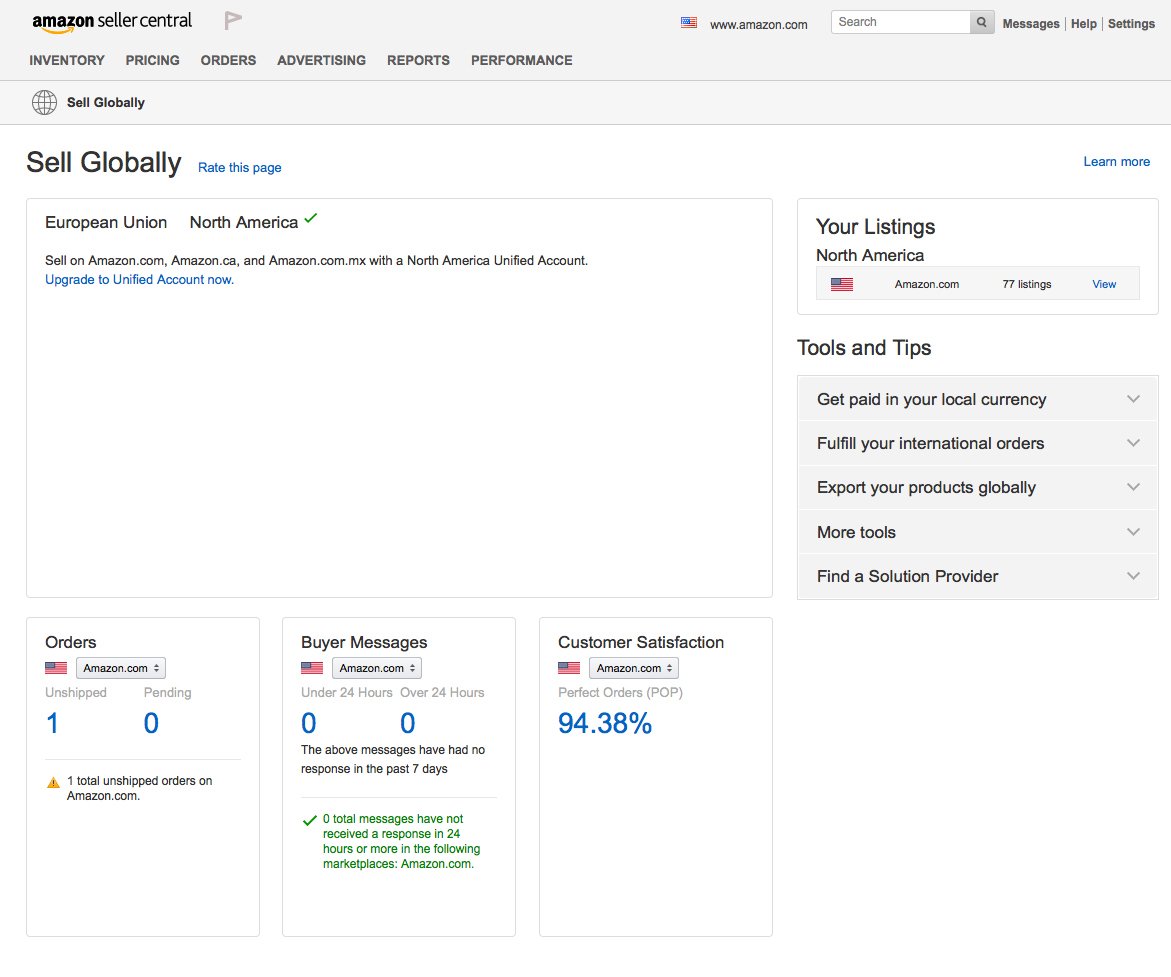Click the orange warning triangle in Orders
This screenshot has width=1171, height=977.
point(53,782)
